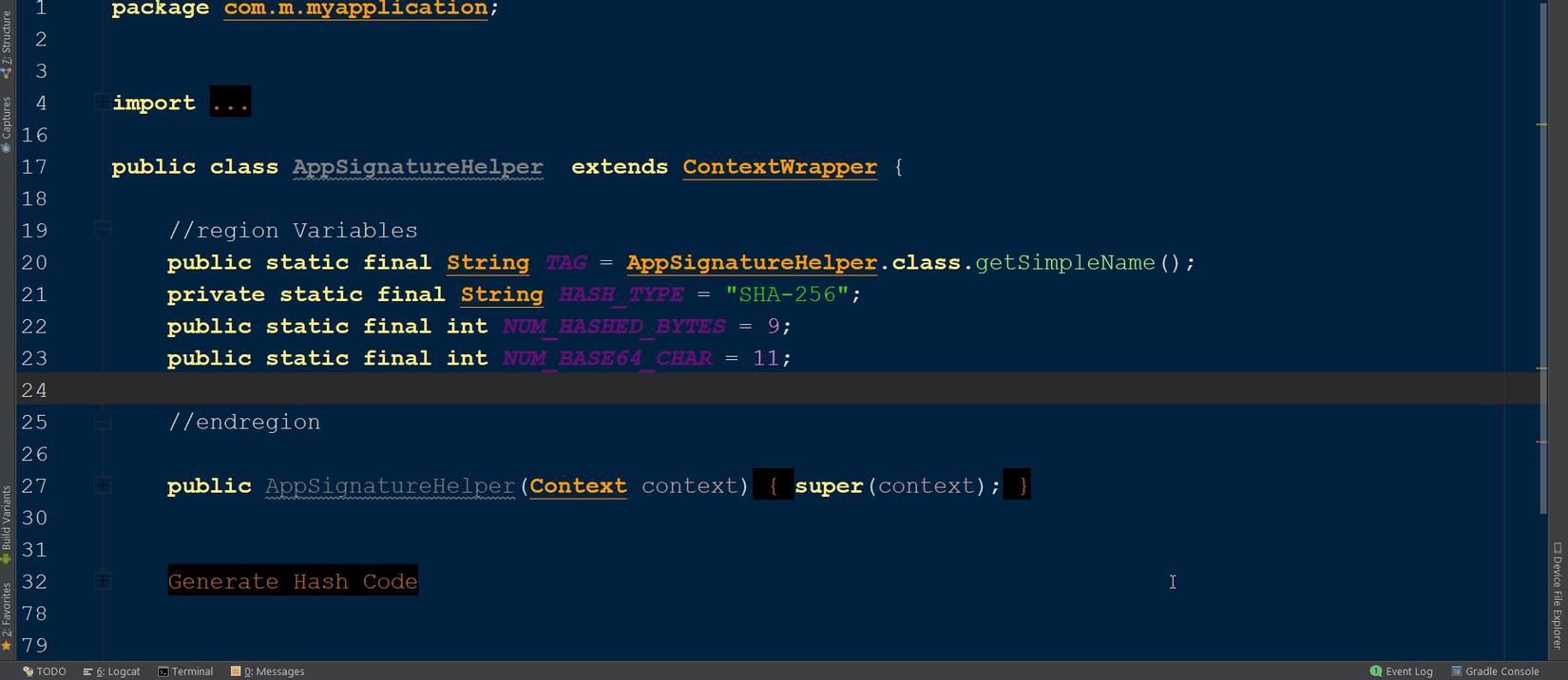Collapse the region Variables block
The width and height of the screenshot is (1568, 680).
(102, 228)
